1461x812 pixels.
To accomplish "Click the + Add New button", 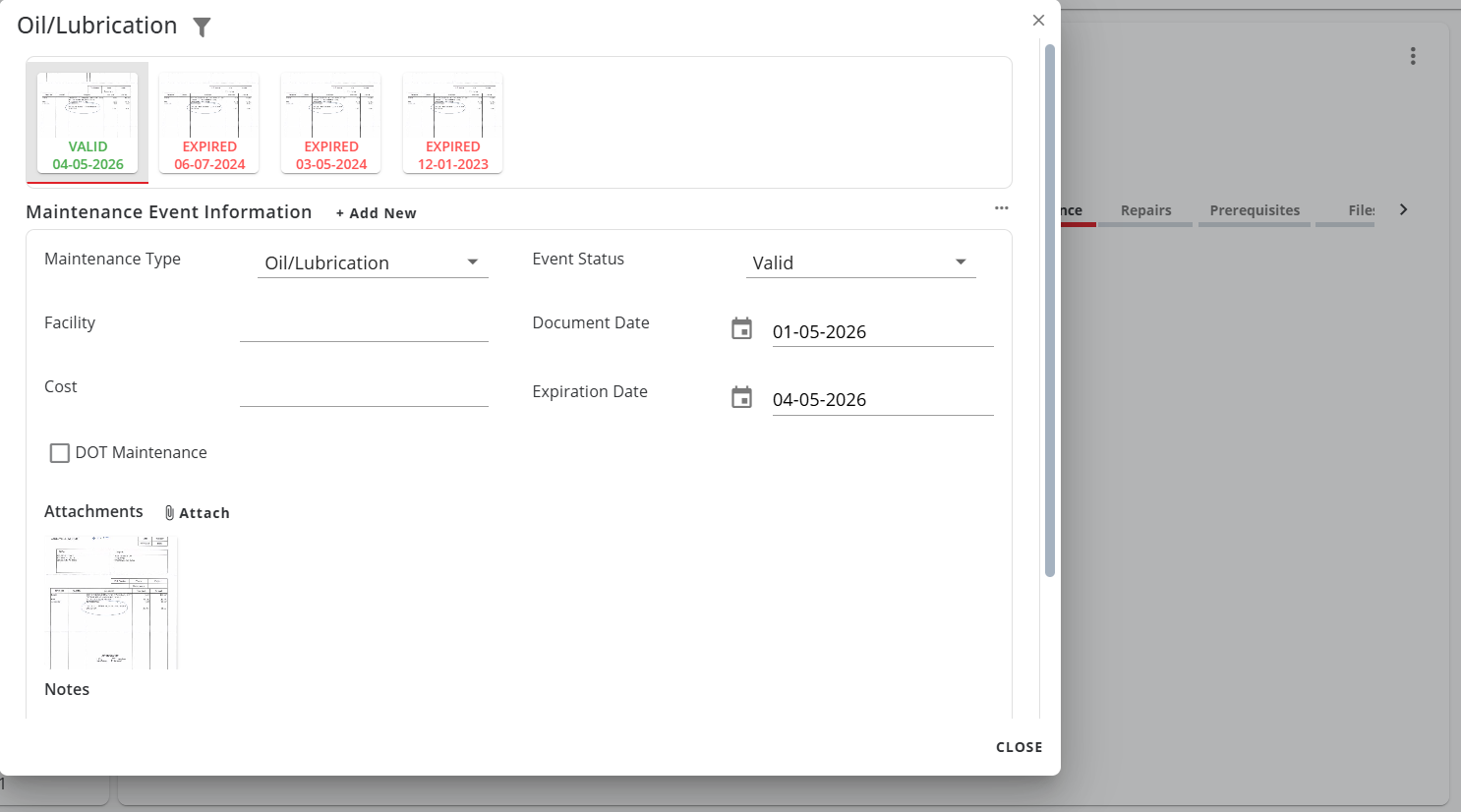I will tap(376, 213).
